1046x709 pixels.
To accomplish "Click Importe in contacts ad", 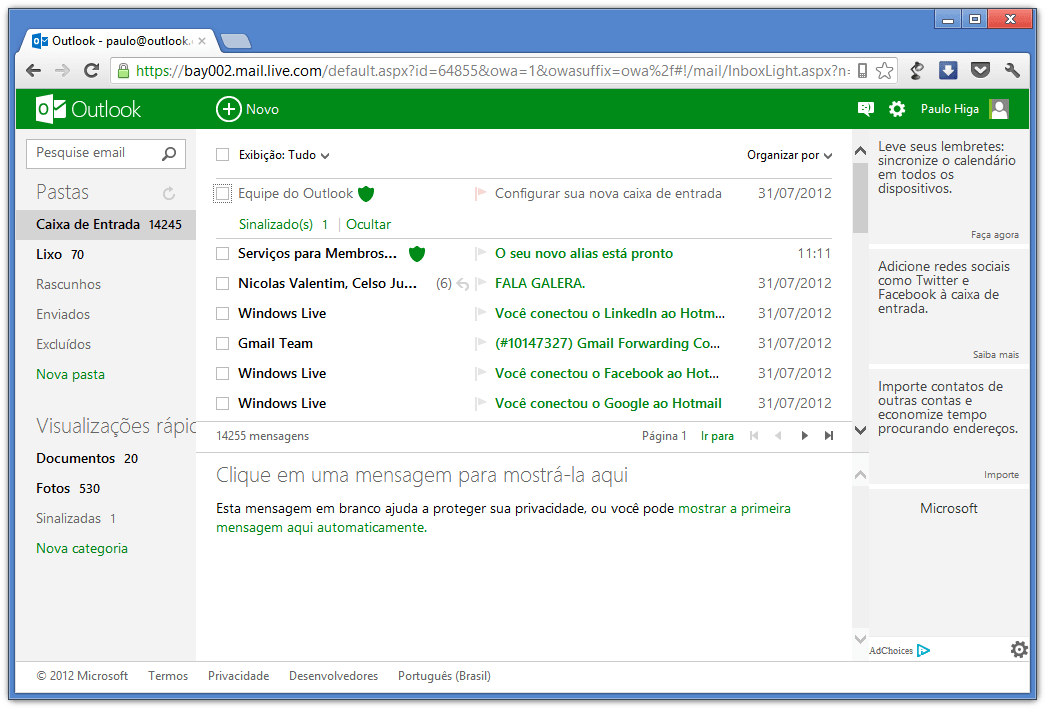I will point(1001,475).
